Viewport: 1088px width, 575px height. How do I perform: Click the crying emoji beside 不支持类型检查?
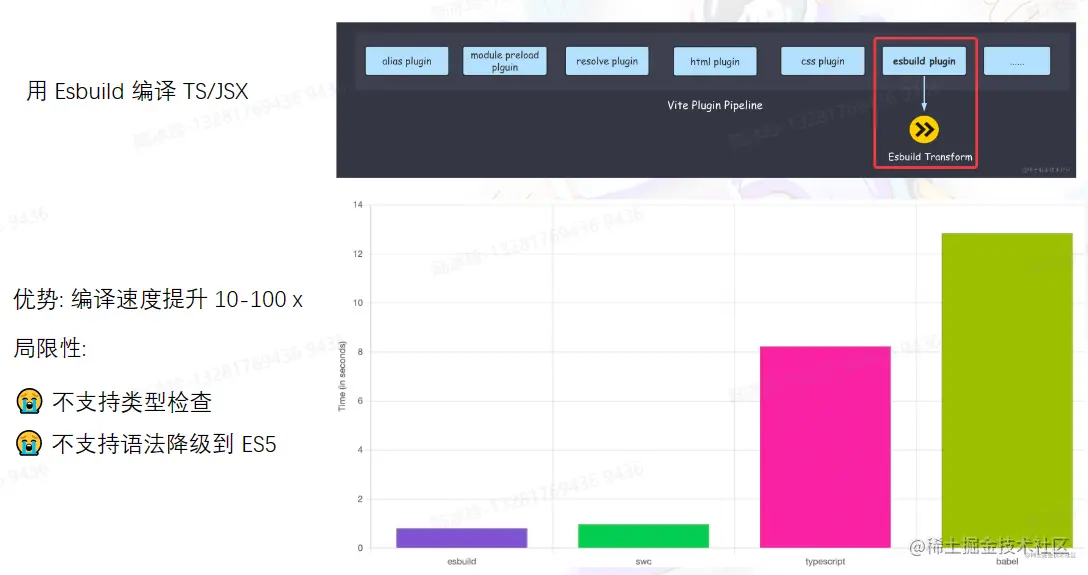[x=29, y=402]
